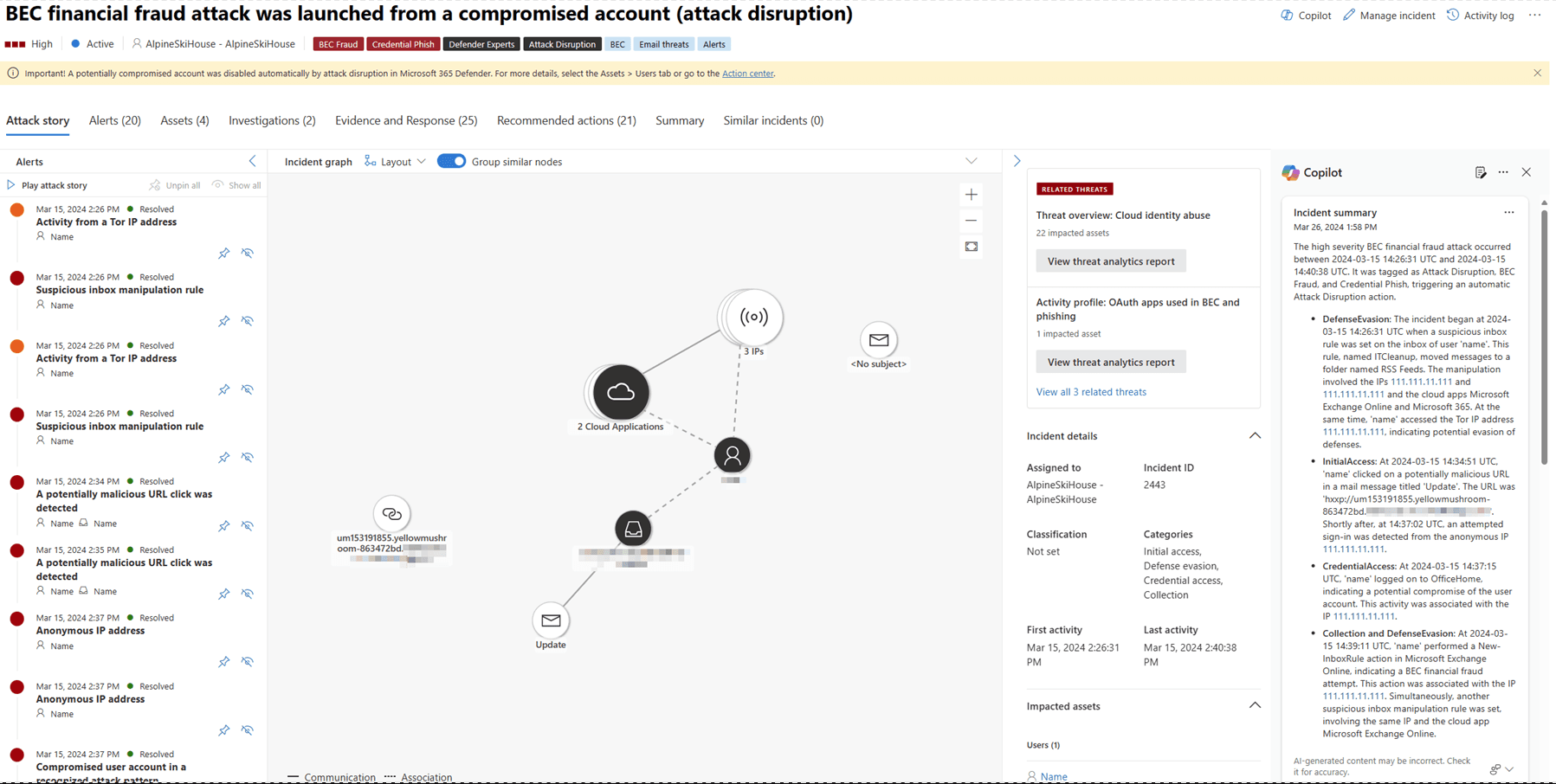Open first Activity from a Tor IP alert
The width and height of the screenshot is (1556, 784).
(x=106, y=222)
